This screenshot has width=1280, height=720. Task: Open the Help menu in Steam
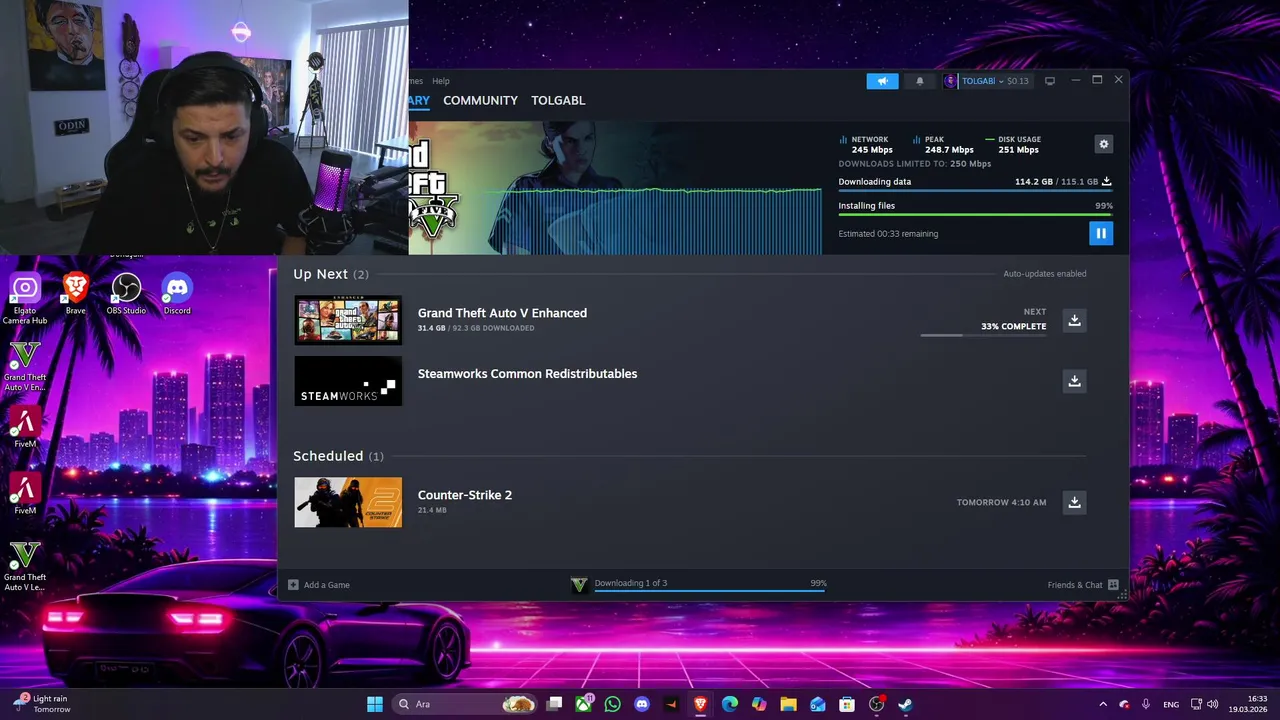pos(441,81)
